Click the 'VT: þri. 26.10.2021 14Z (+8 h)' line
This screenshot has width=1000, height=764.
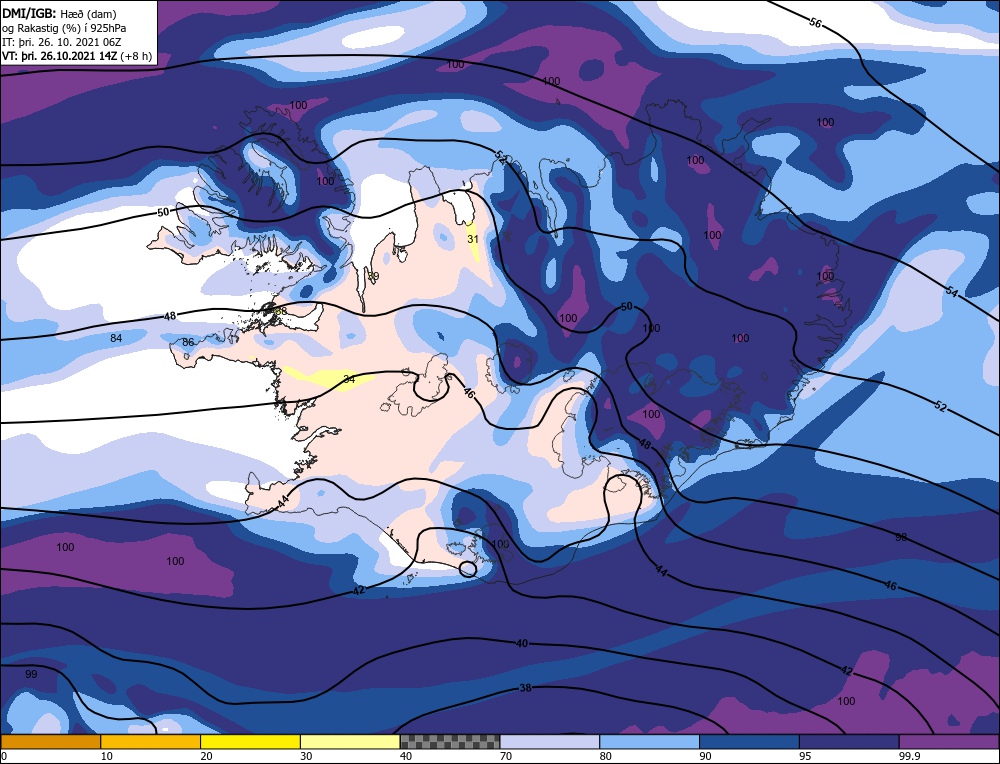point(77,56)
